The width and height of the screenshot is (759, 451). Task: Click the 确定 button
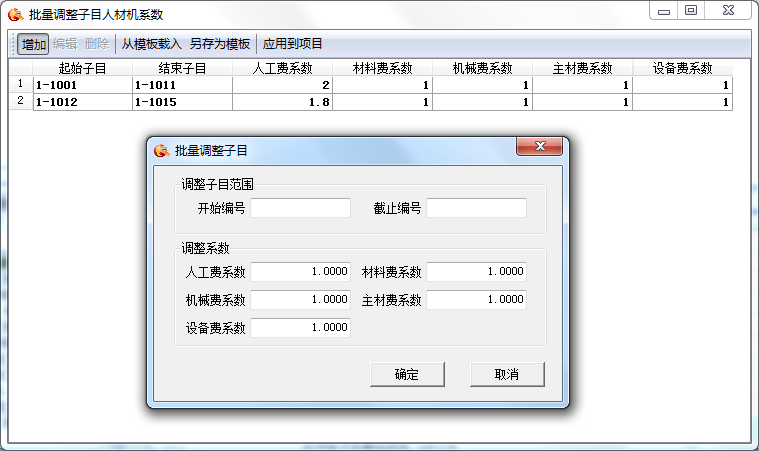coord(406,374)
